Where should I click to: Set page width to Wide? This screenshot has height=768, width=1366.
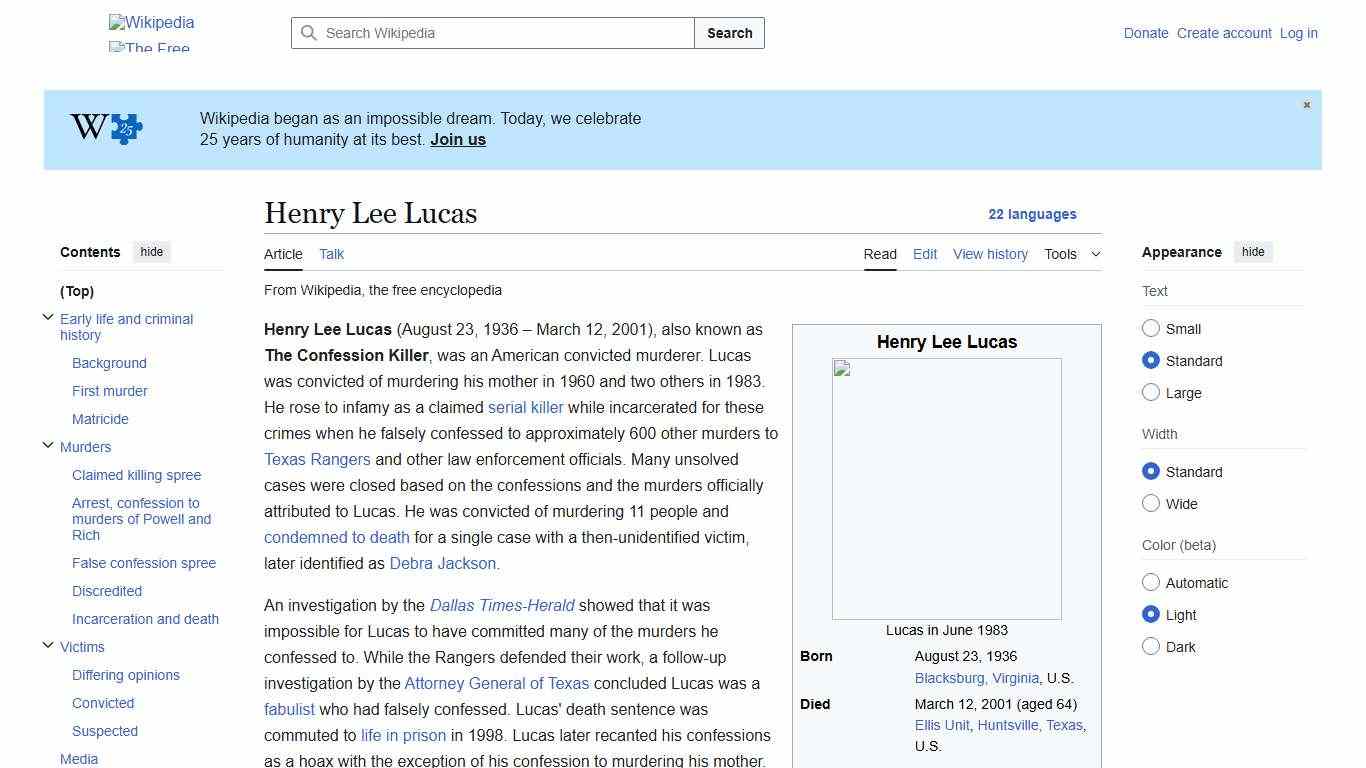pyautogui.click(x=1151, y=503)
